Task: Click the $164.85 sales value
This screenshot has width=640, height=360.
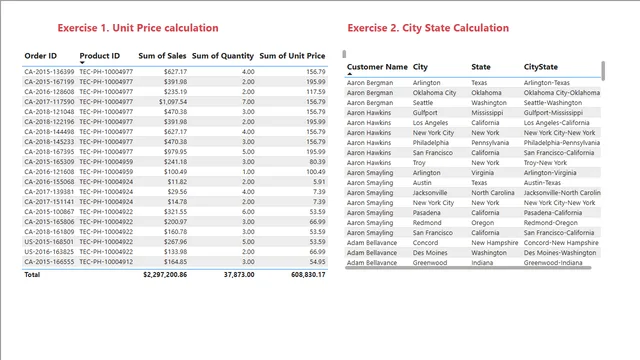Action: click(176, 262)
